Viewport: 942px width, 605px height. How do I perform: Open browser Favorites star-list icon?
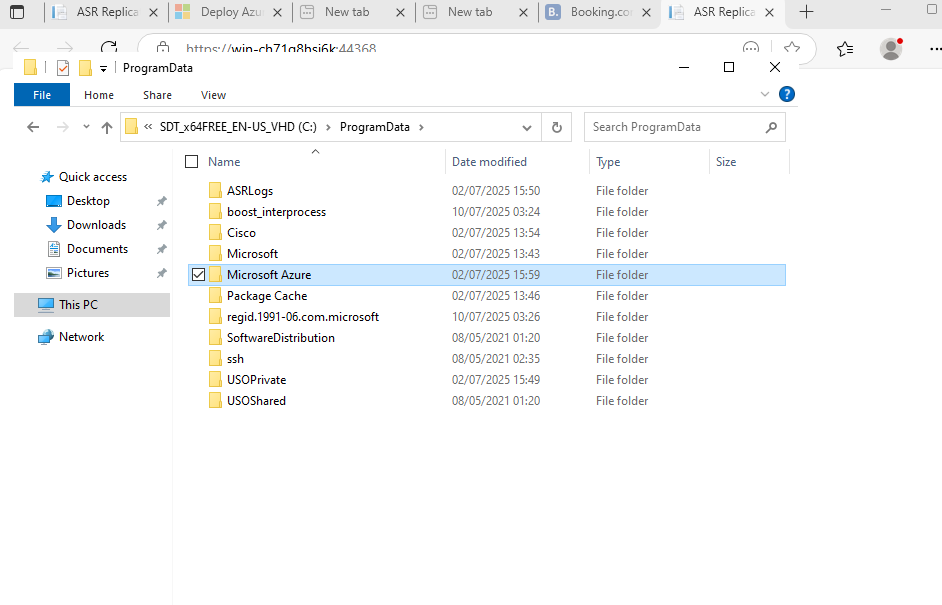tap(845, 49)
